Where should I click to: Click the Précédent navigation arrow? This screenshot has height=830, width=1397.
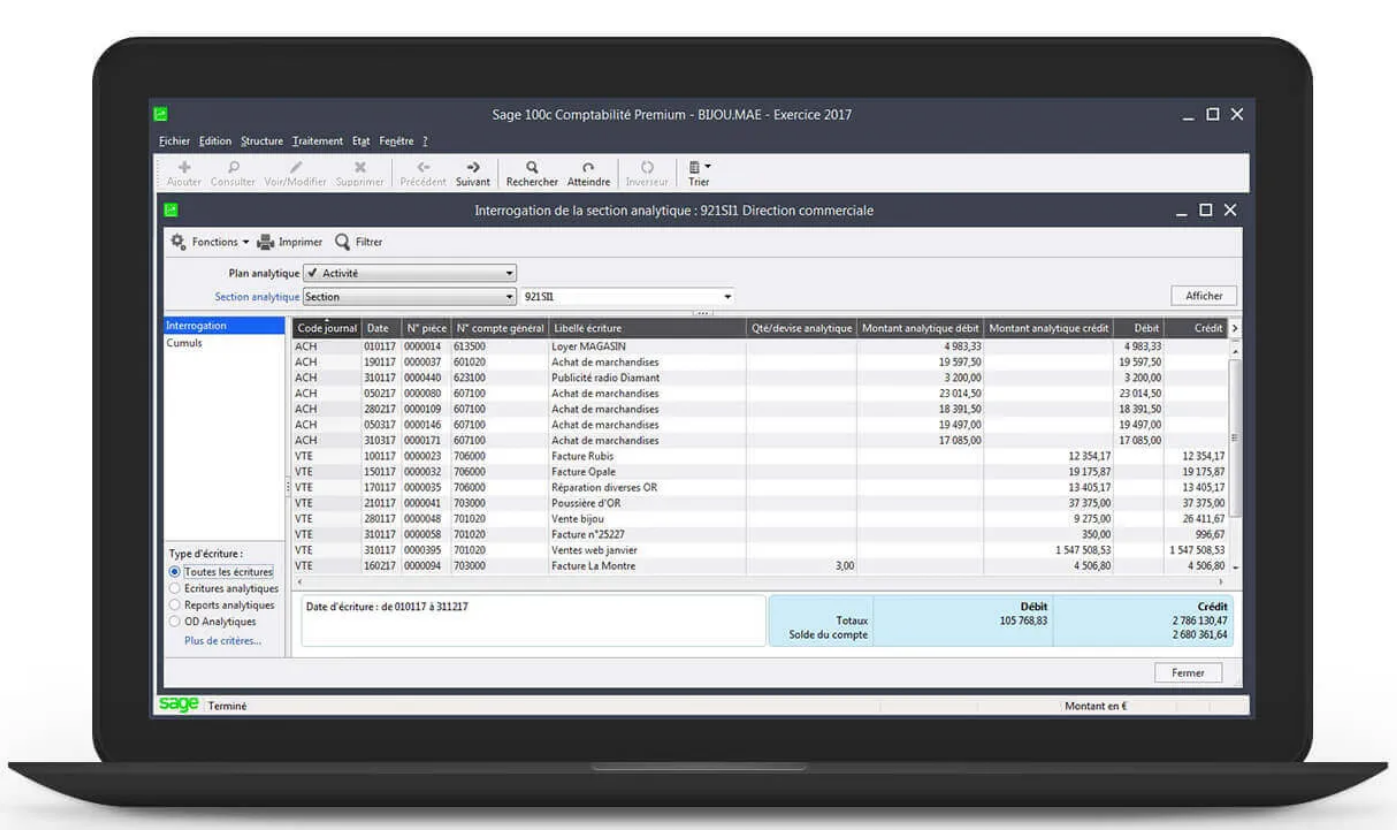coord(422,170)
